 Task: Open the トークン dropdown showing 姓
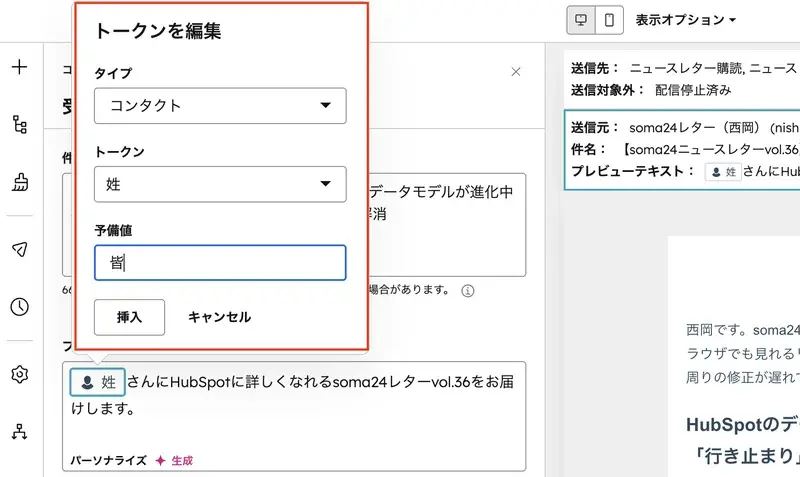220,184
